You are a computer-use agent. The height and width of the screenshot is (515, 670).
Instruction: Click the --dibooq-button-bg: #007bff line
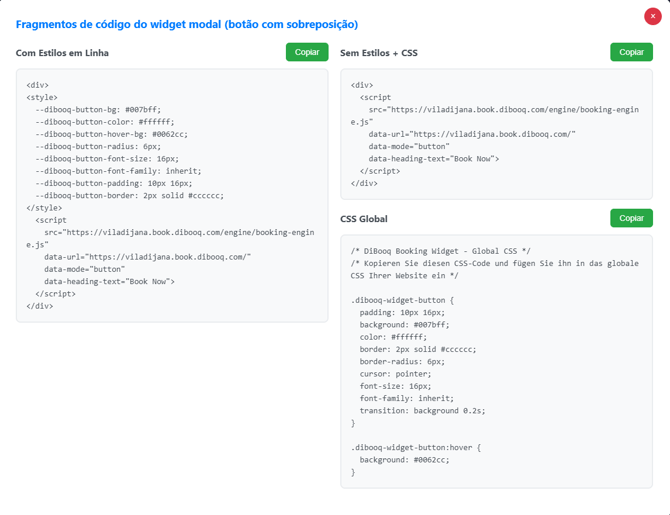98,110
